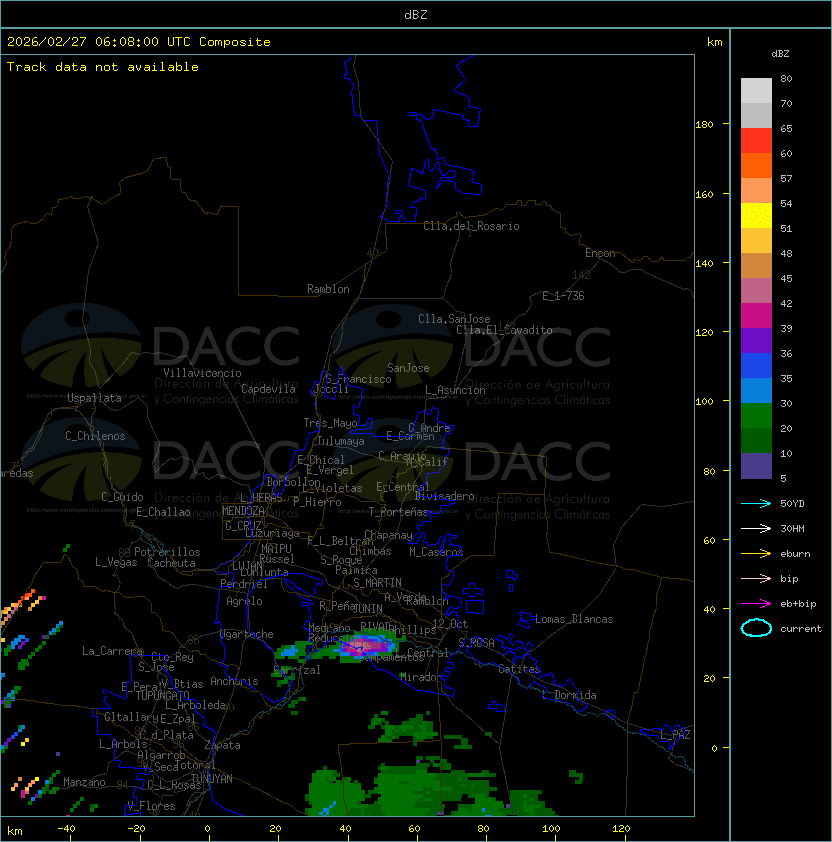832x842 pixels.
Task: Select the red 60-65 dBZ color swatch
Action: (756, 141)
